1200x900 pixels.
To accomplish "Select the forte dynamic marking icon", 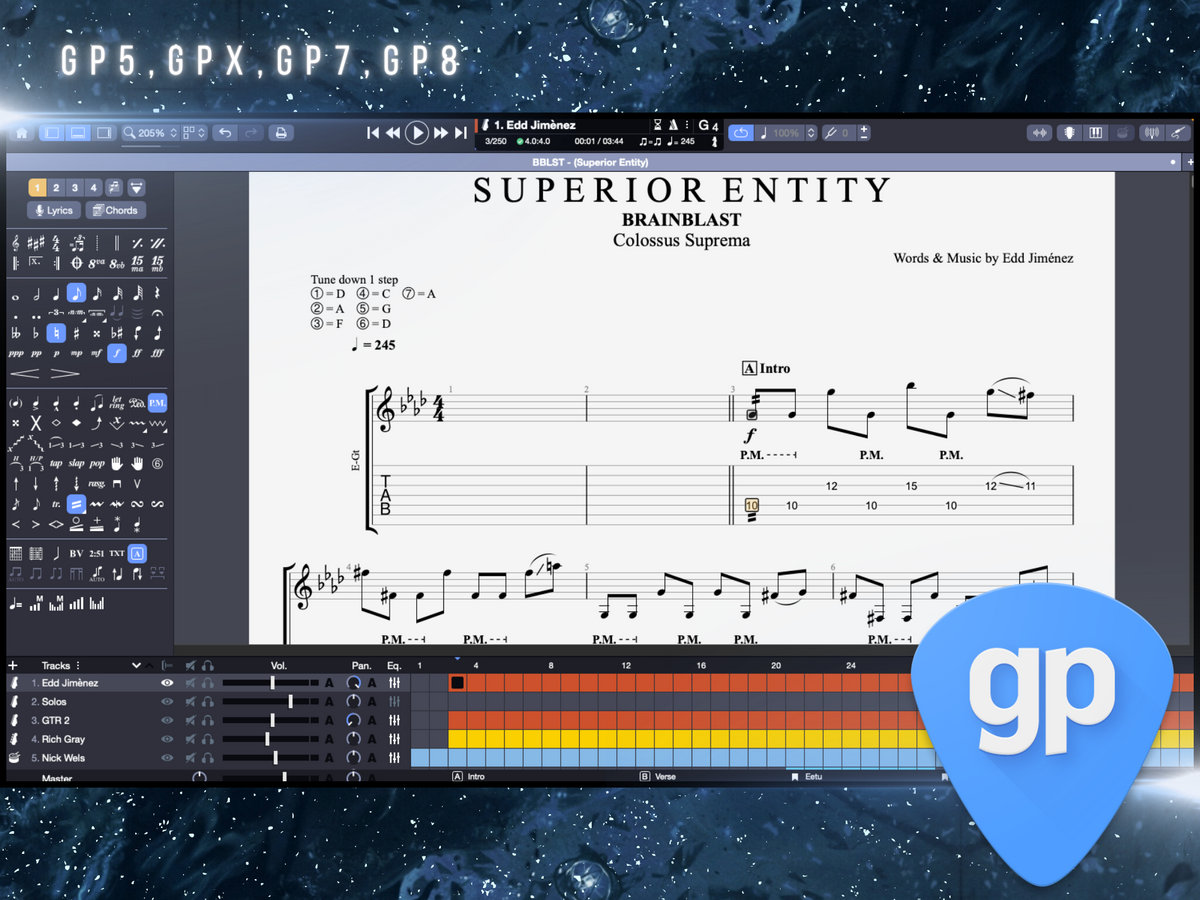I will coord(116,352).
